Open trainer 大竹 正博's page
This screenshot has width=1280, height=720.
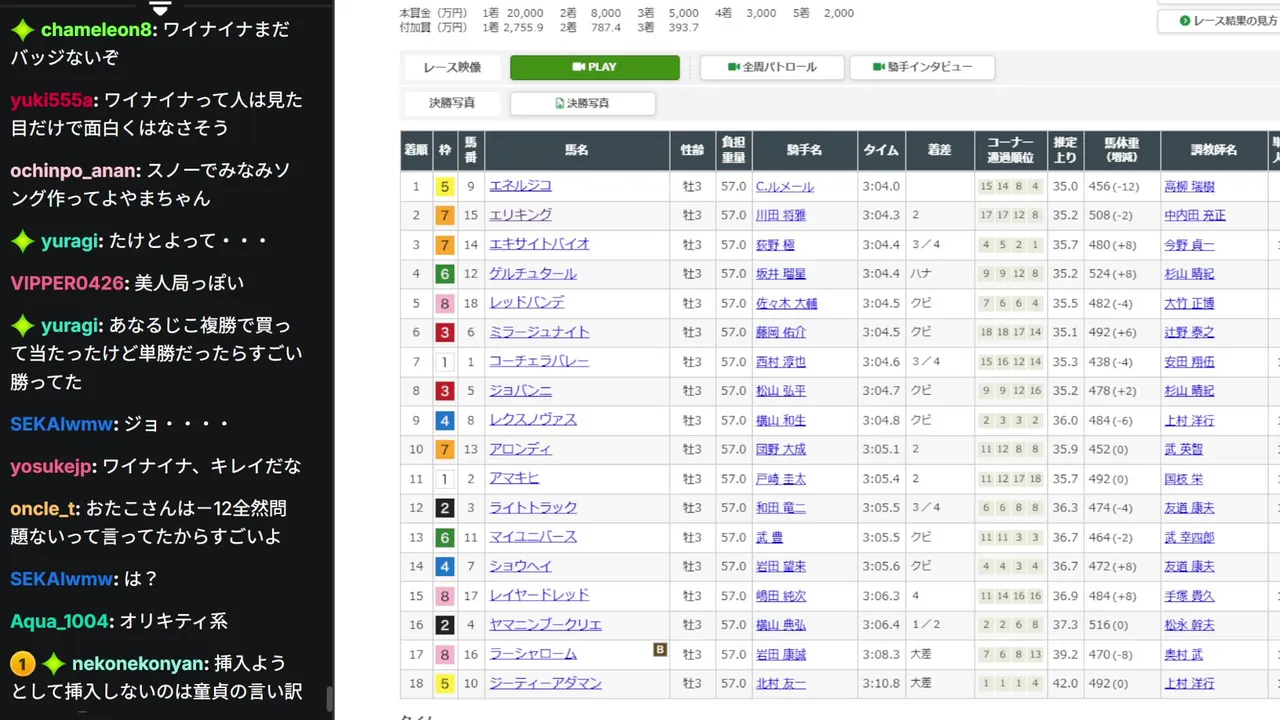pyautogui.click(x=1190, y=303)
